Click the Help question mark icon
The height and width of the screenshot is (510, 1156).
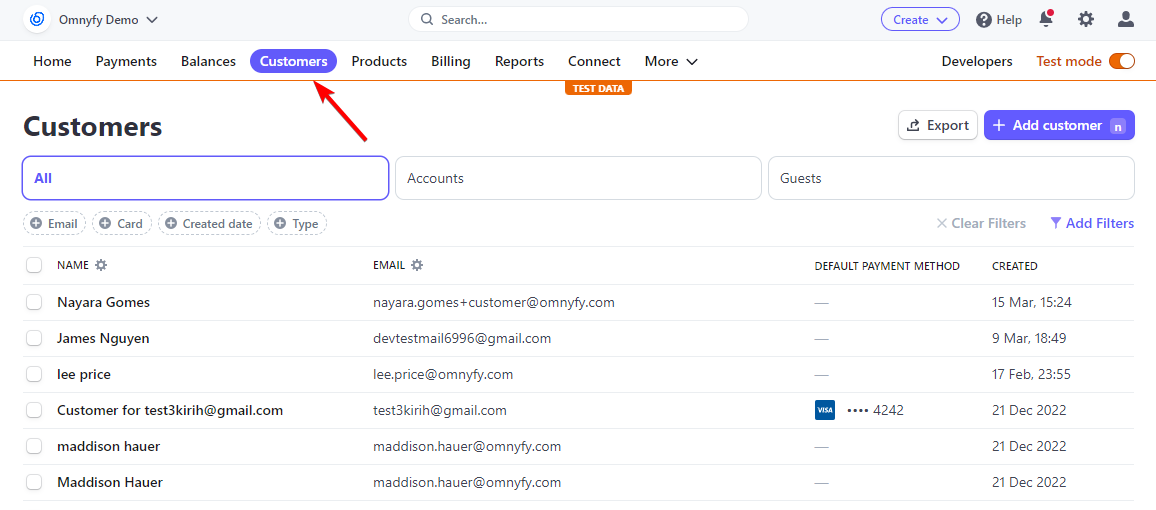983,20
